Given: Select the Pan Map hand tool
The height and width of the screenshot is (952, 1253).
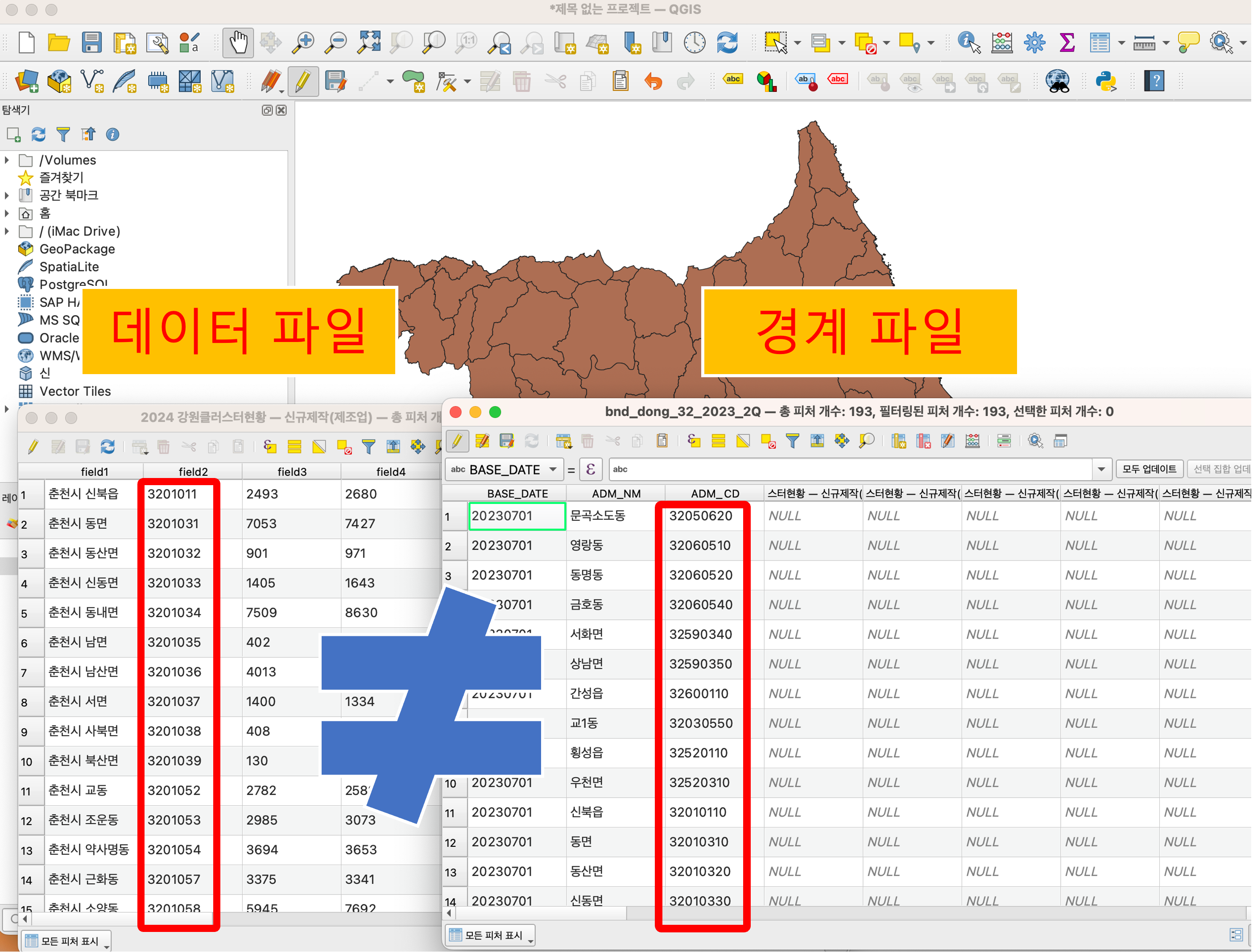Looking at the screenshot, I should coord(238,42).
